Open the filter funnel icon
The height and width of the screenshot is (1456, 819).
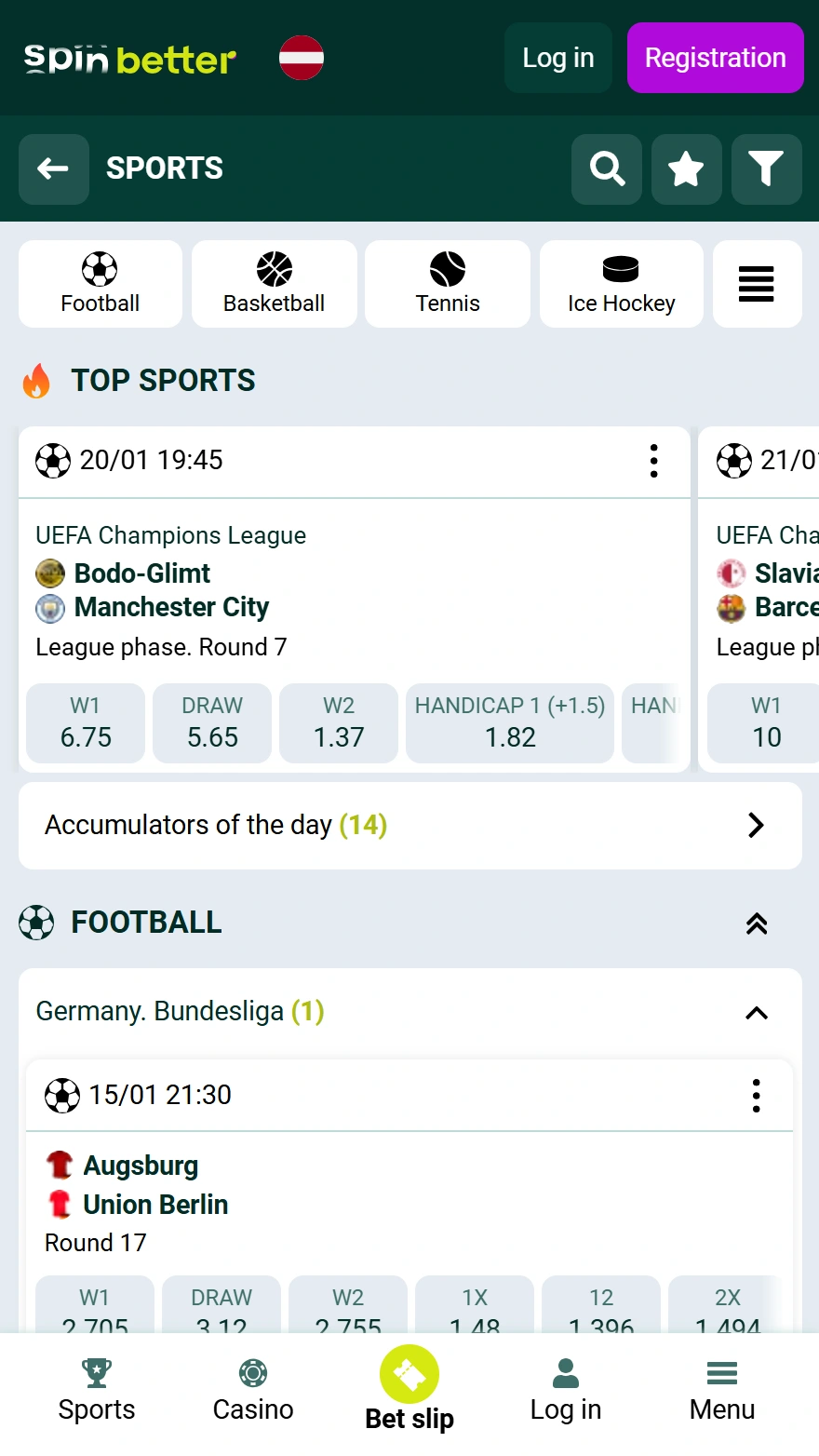pos(766,169)
